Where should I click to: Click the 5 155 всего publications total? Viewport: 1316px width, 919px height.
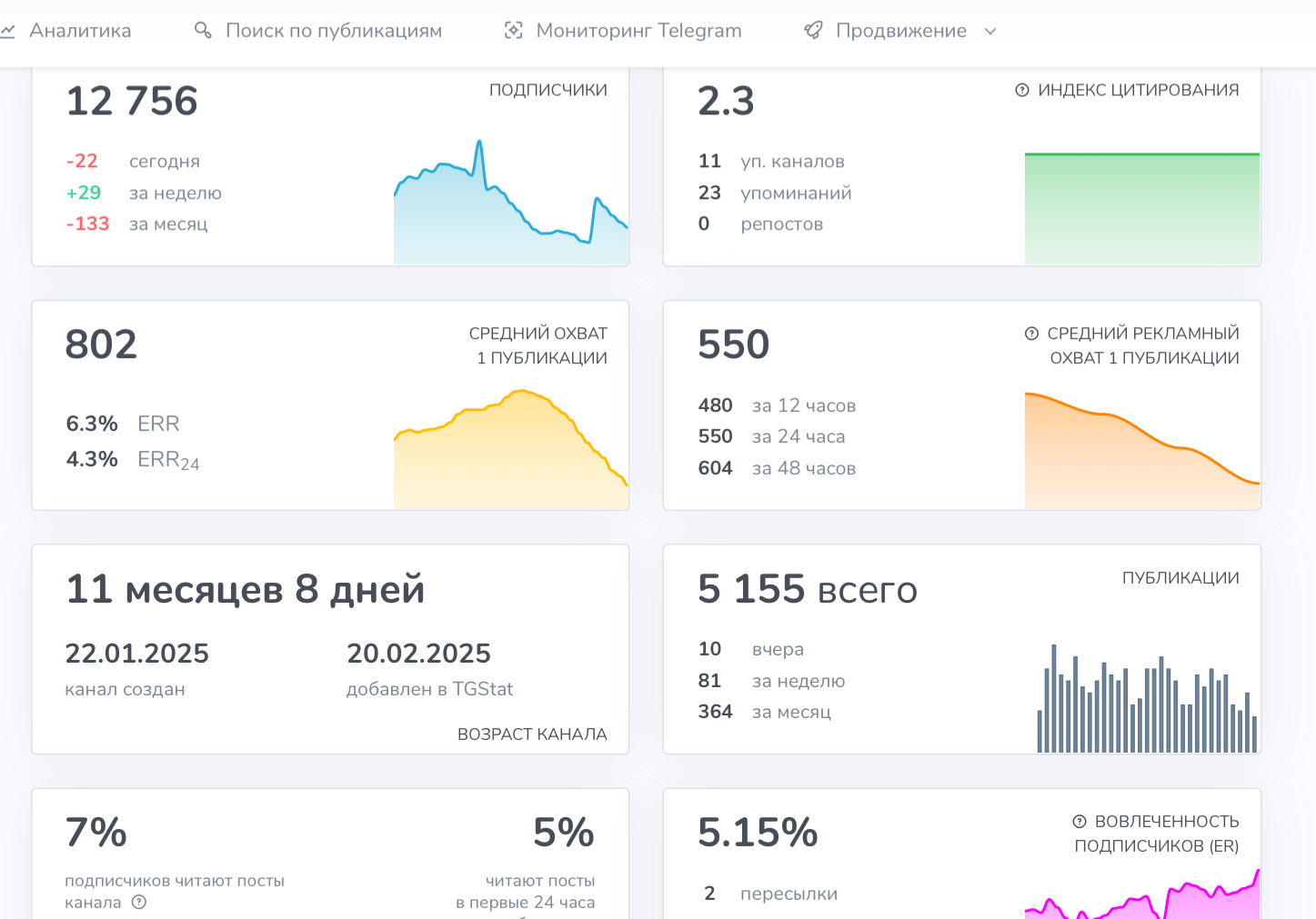click(x=806, y=589)
